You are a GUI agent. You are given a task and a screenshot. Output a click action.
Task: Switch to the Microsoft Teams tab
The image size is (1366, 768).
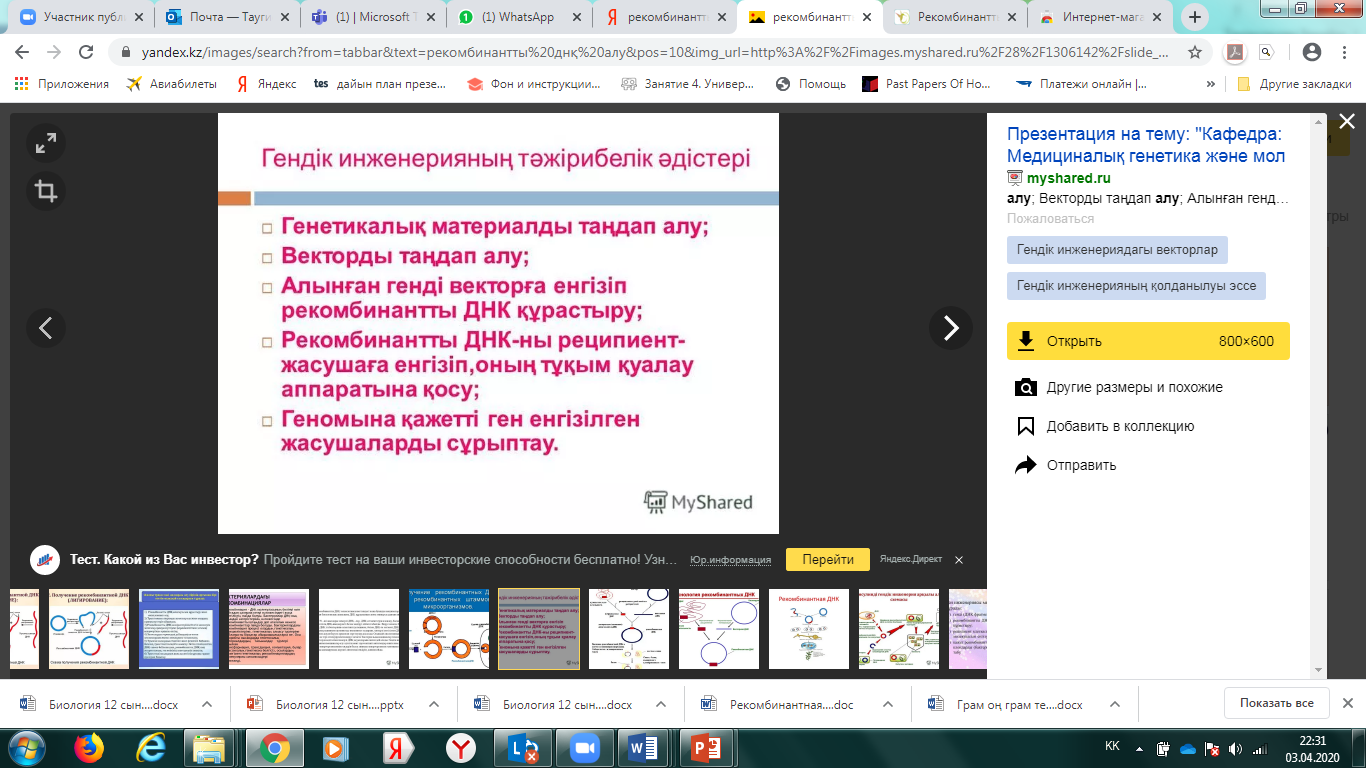(x=374, y=17)
